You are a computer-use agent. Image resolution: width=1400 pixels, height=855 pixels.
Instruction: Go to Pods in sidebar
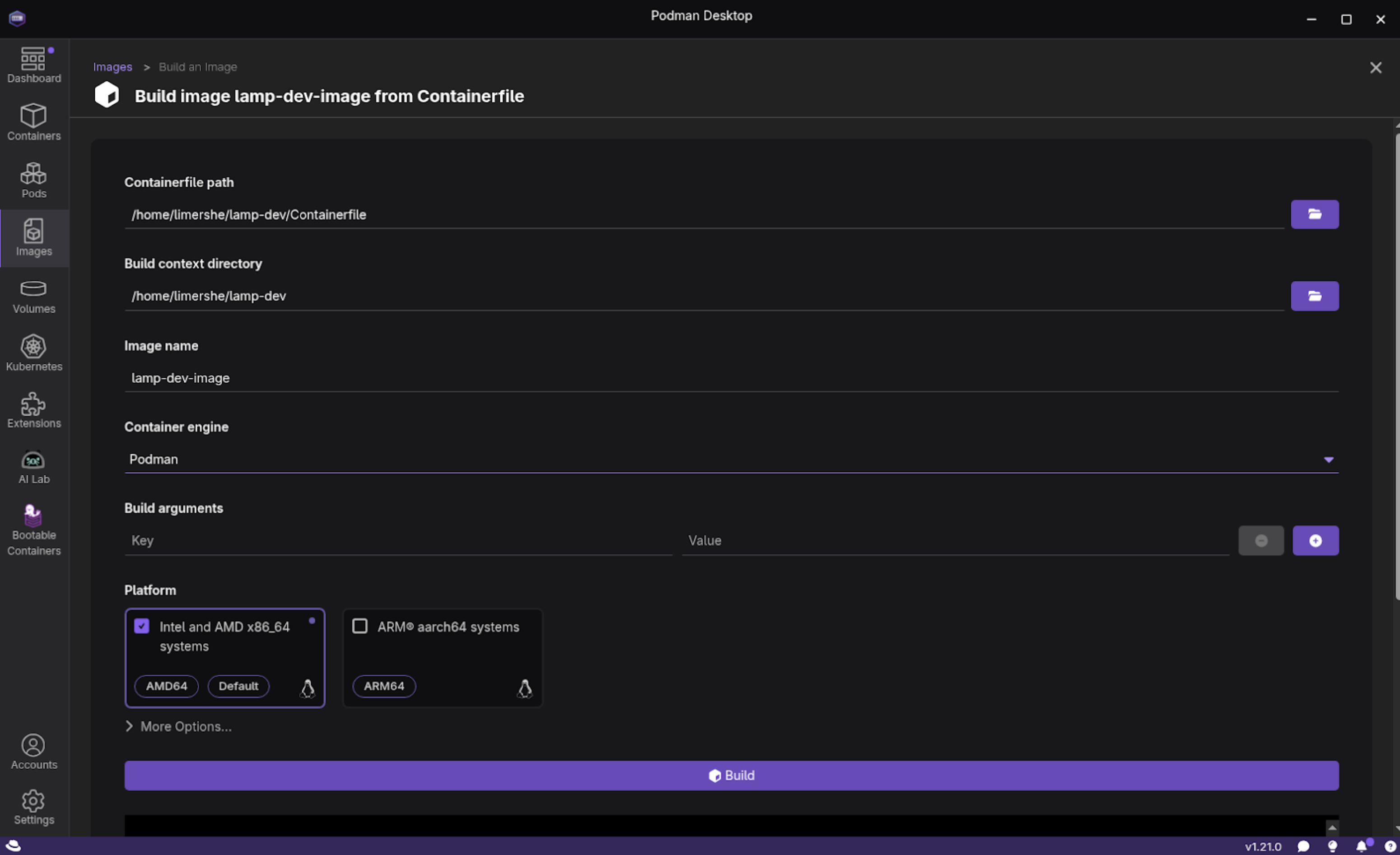(33, 181)
